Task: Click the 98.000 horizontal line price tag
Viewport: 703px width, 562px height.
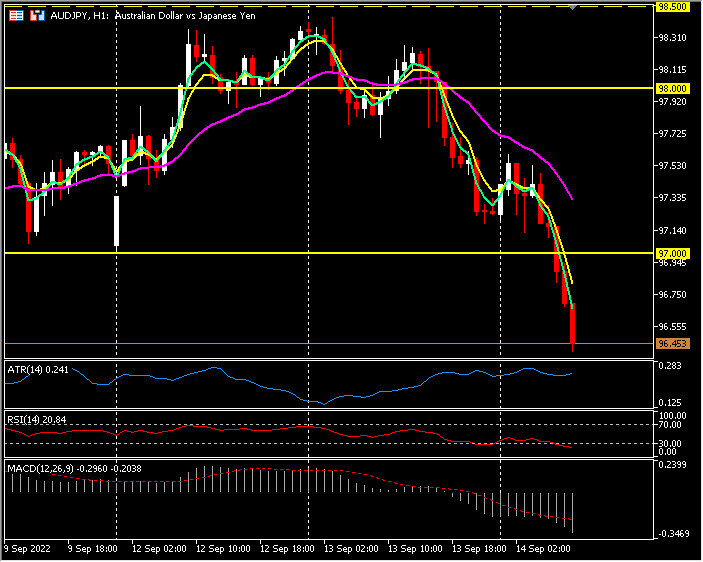Action: point(670,88)
